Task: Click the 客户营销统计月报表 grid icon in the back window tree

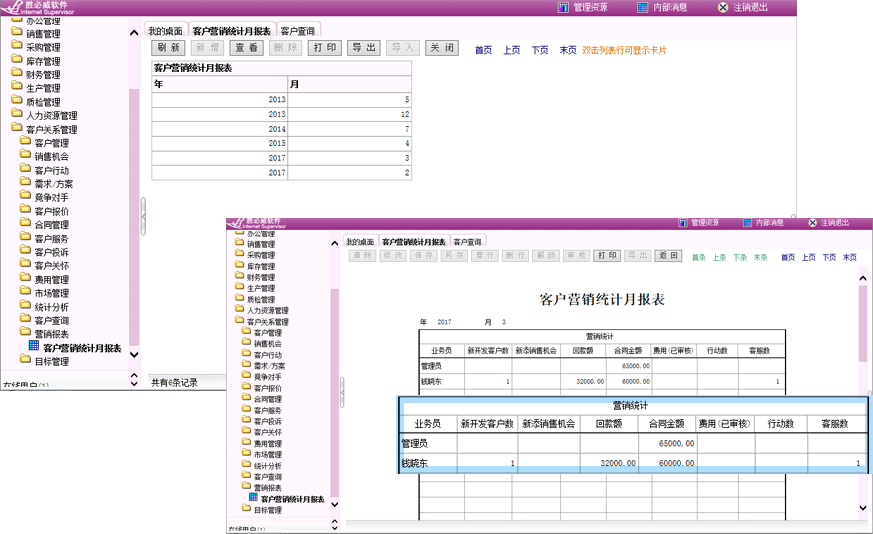Action: click(34, 346)
